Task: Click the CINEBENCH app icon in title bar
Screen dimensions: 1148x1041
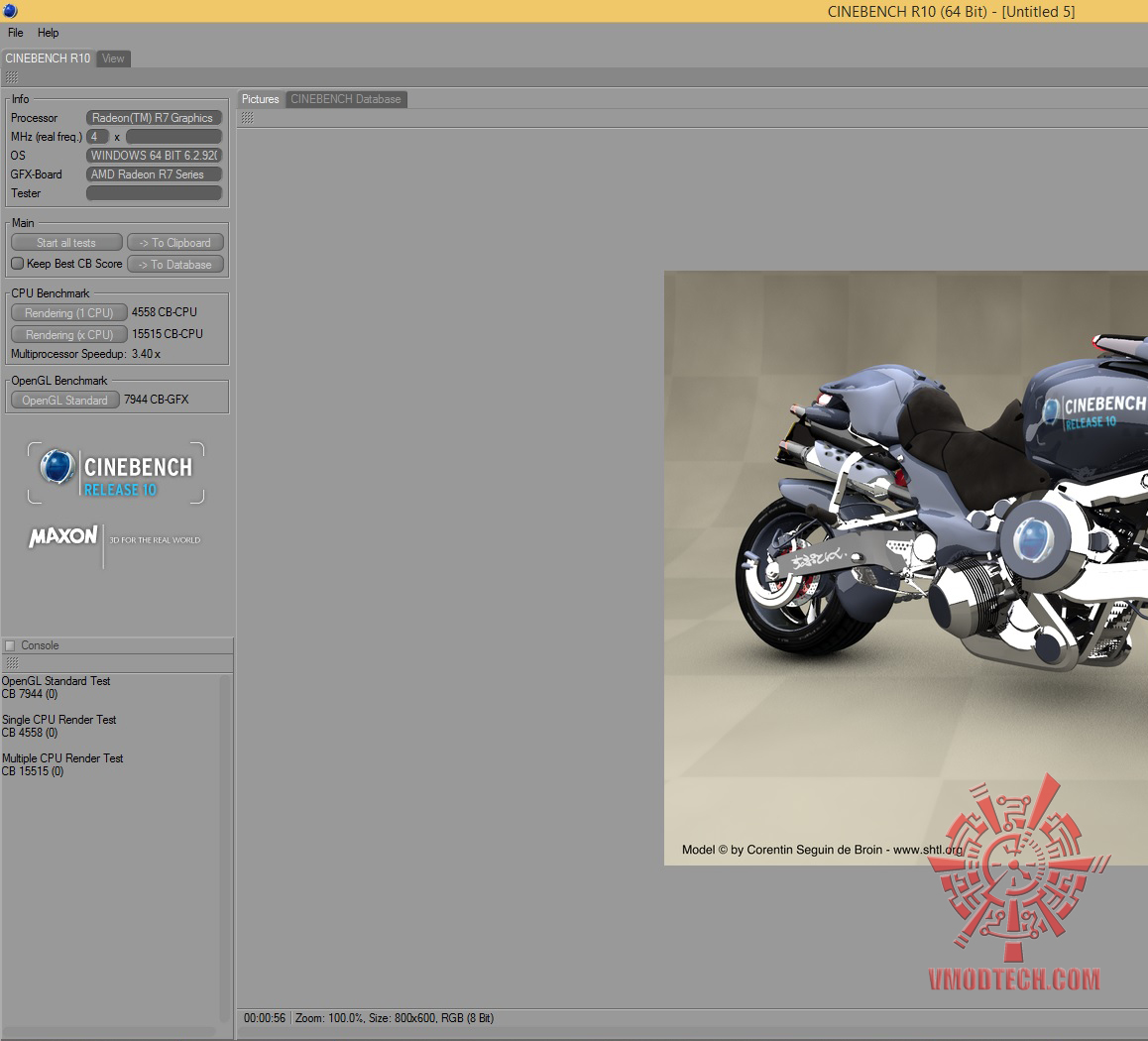Action: click(x=9, y=10)
